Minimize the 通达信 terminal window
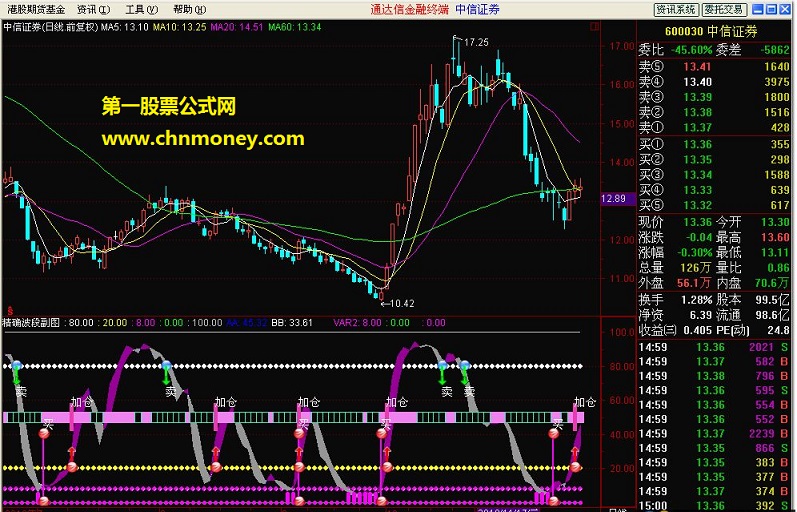797x512 pixels. (x=758, y=9)
